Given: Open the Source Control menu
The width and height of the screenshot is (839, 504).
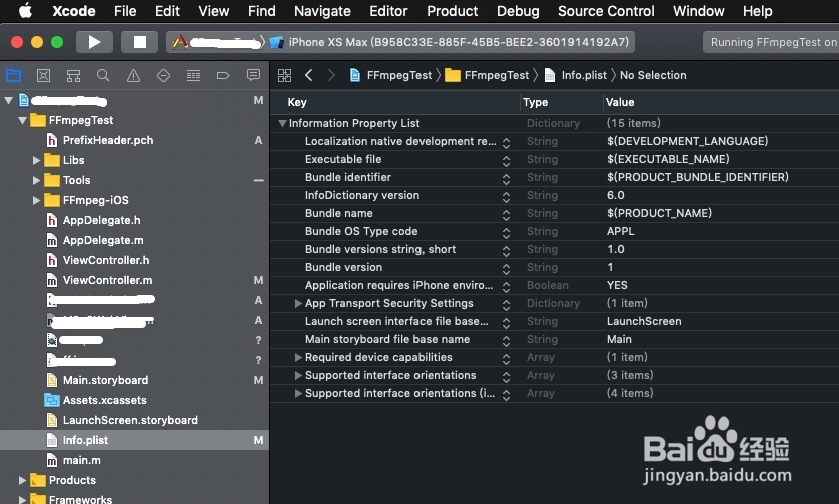Looking at the screenshot, I should point(606,11).
